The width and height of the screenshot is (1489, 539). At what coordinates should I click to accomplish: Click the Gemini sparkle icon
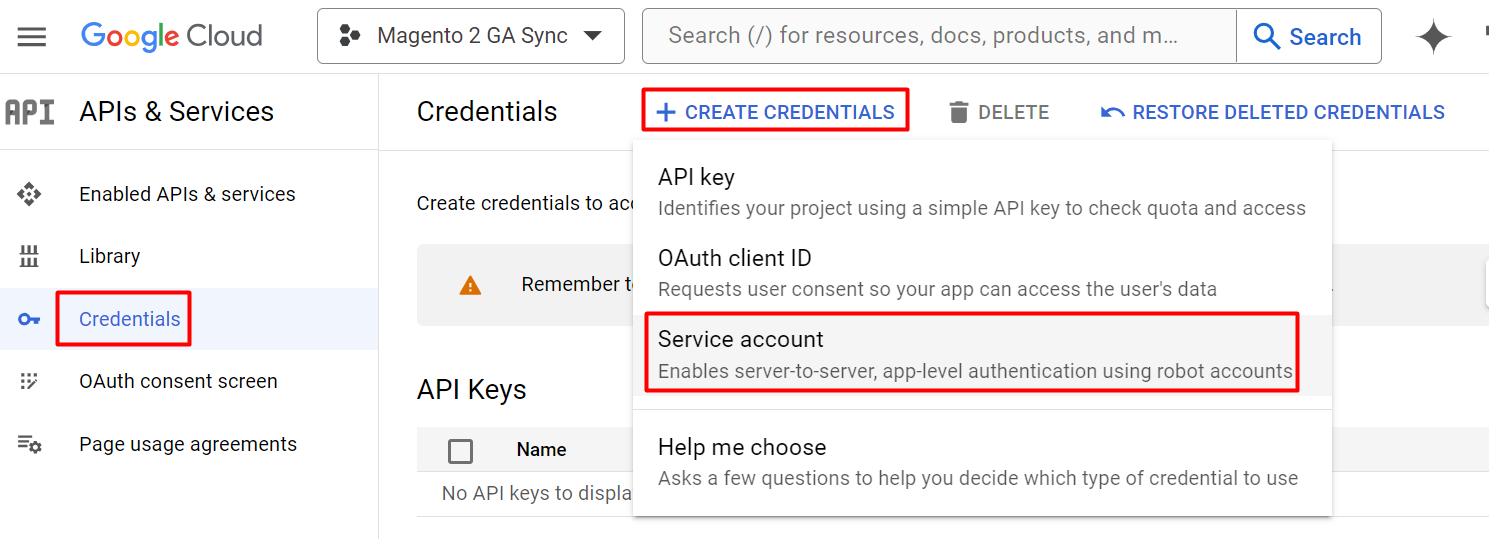[1433, 37]
